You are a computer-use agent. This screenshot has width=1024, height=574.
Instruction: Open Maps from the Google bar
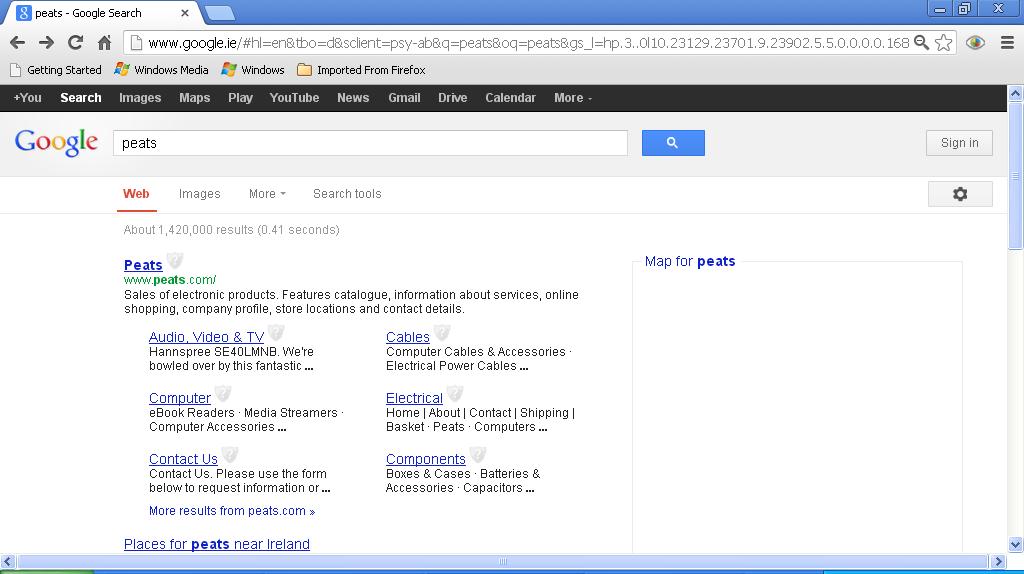coord(195,98)
